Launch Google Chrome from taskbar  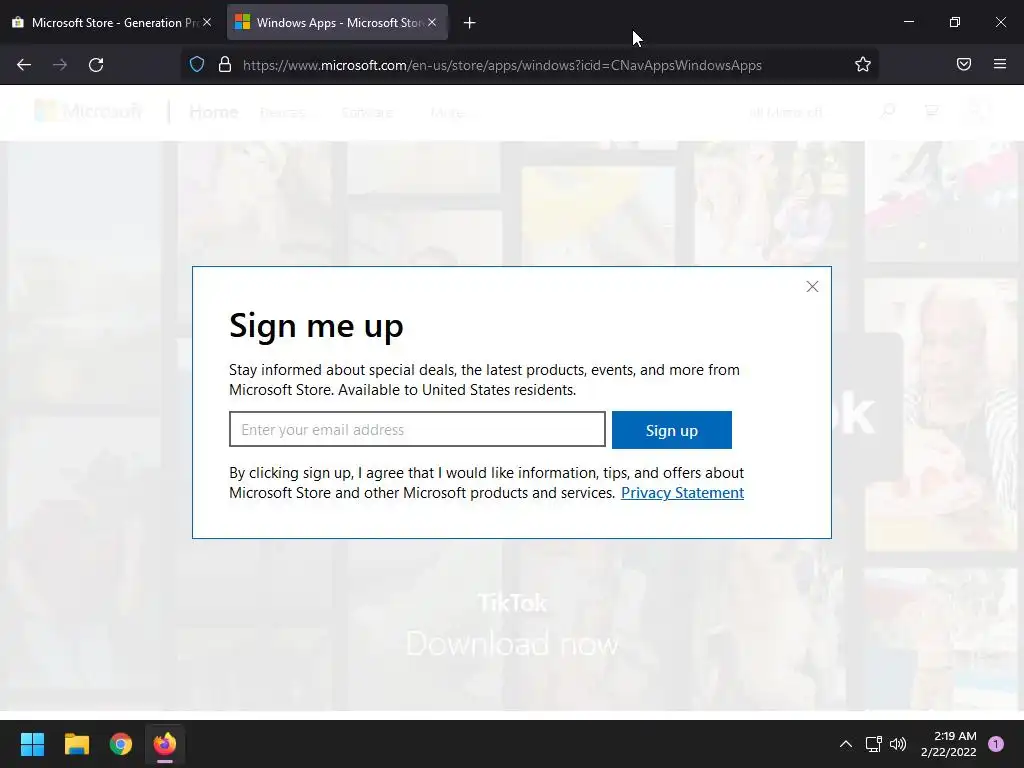(121, 744)
